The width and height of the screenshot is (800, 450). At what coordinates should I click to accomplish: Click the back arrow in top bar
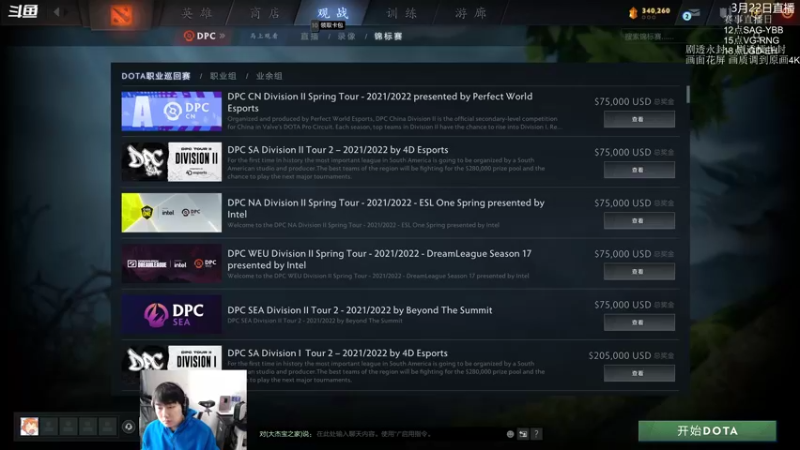pos(57,12)
